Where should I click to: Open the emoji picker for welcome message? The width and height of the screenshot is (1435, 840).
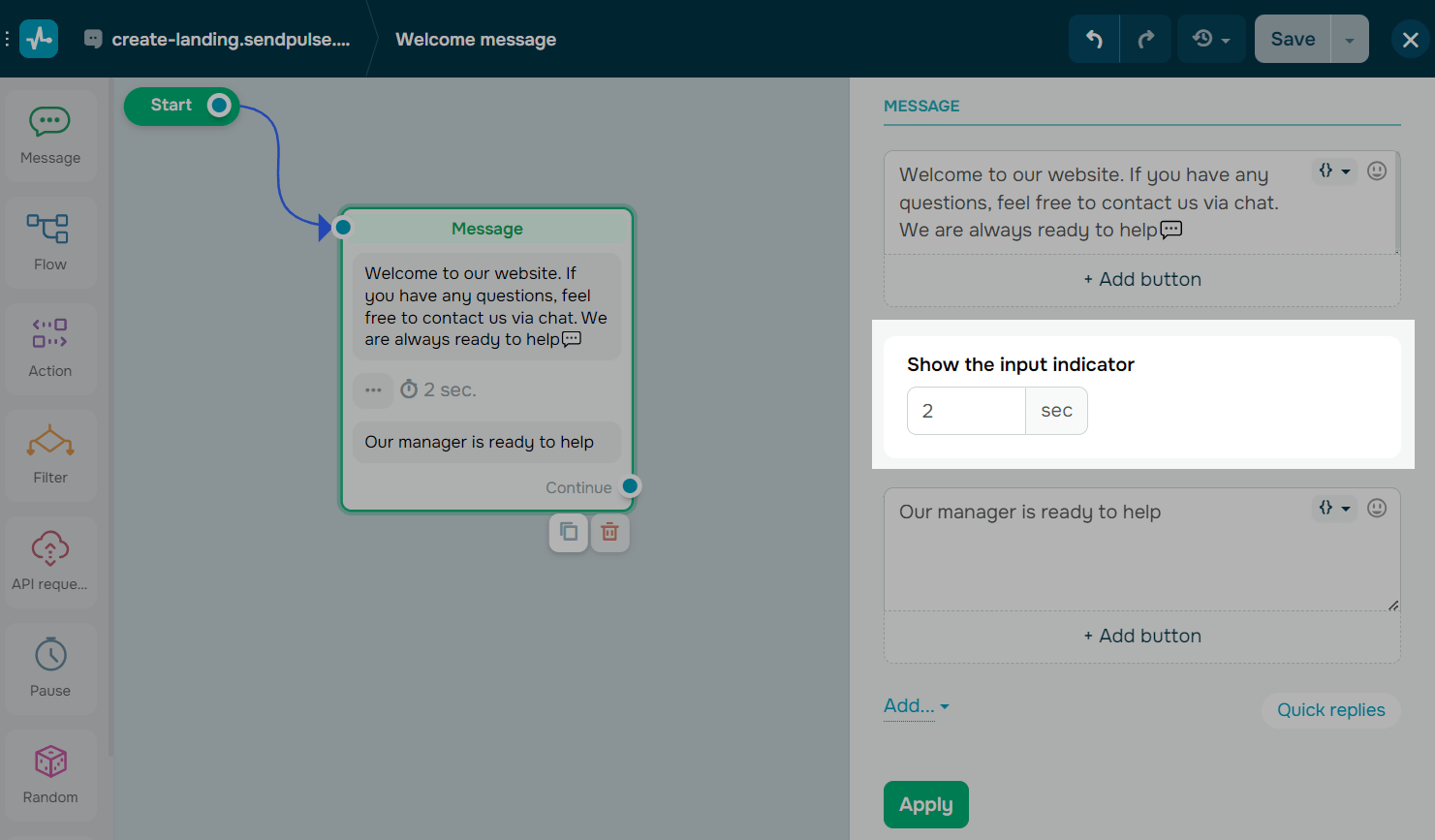[1377, 171]
